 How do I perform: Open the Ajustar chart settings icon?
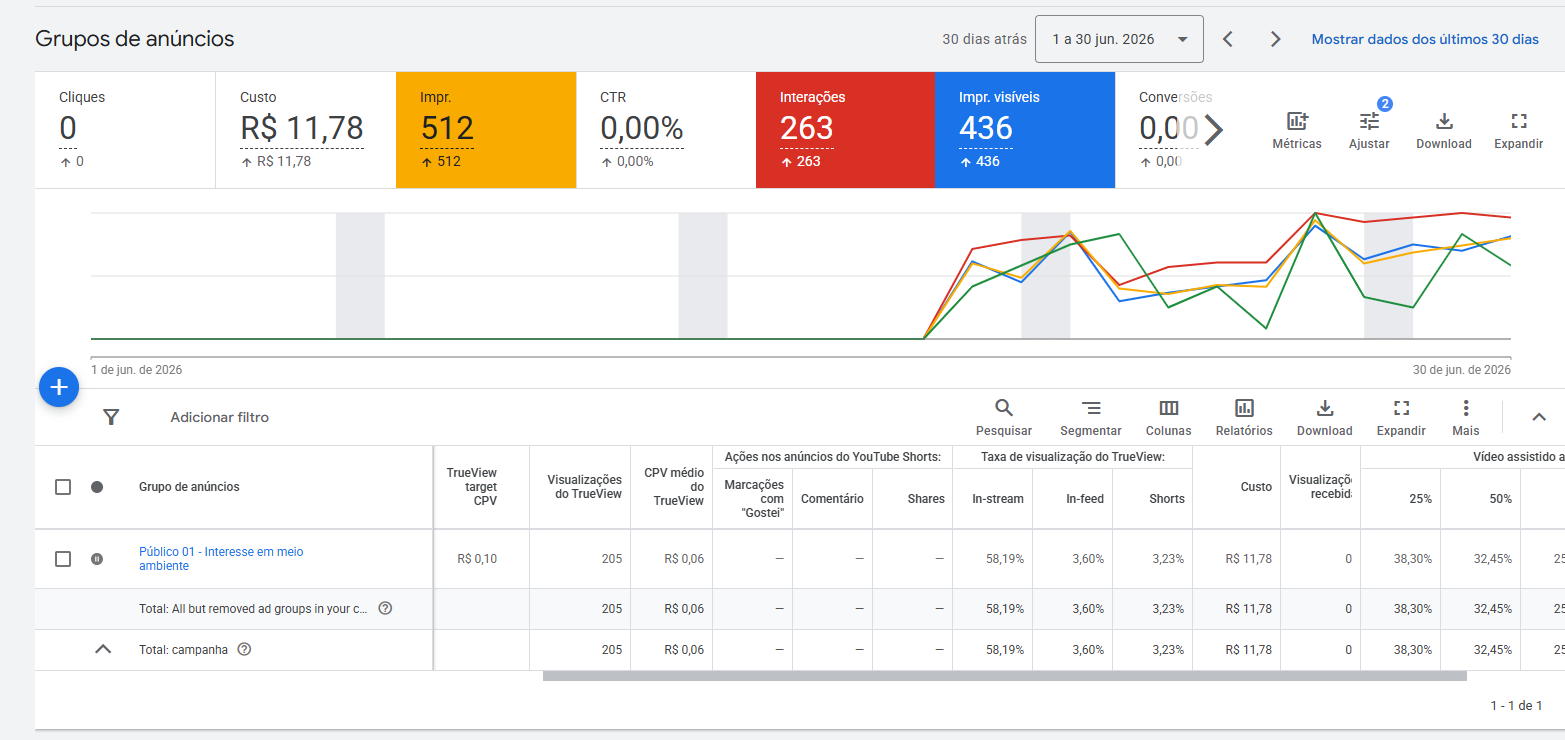coord(1369,121)
